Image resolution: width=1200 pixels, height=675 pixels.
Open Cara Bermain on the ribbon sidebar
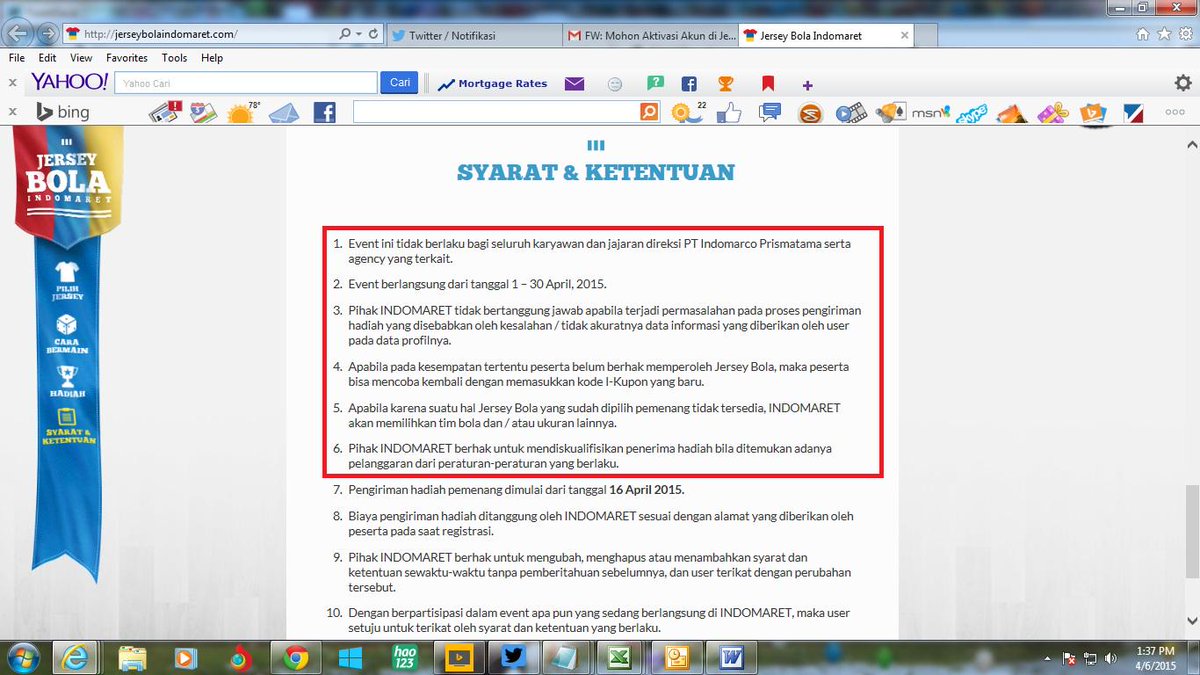coord(68,335)
